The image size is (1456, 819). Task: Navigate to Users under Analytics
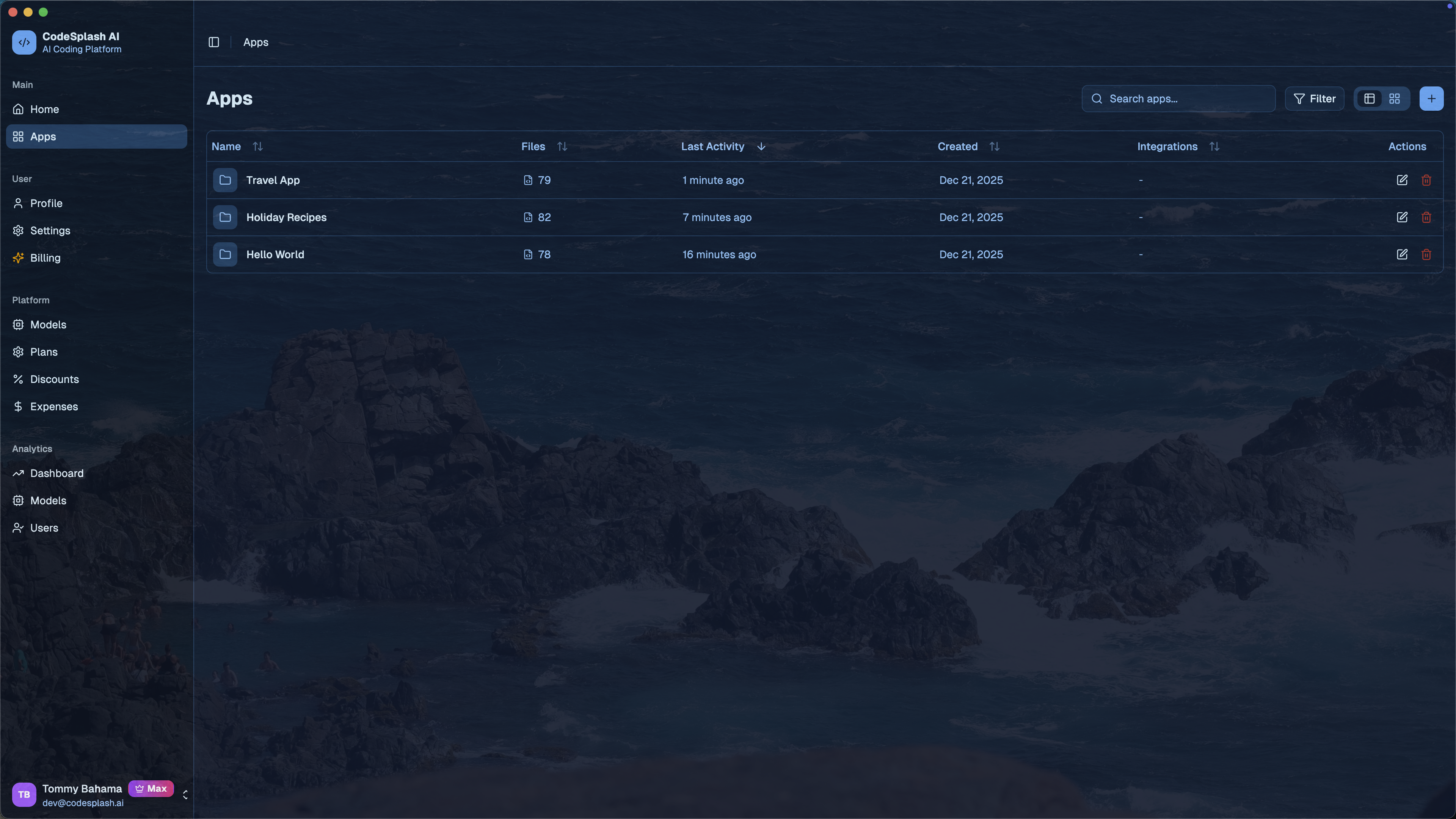click(x=44, y=528)
